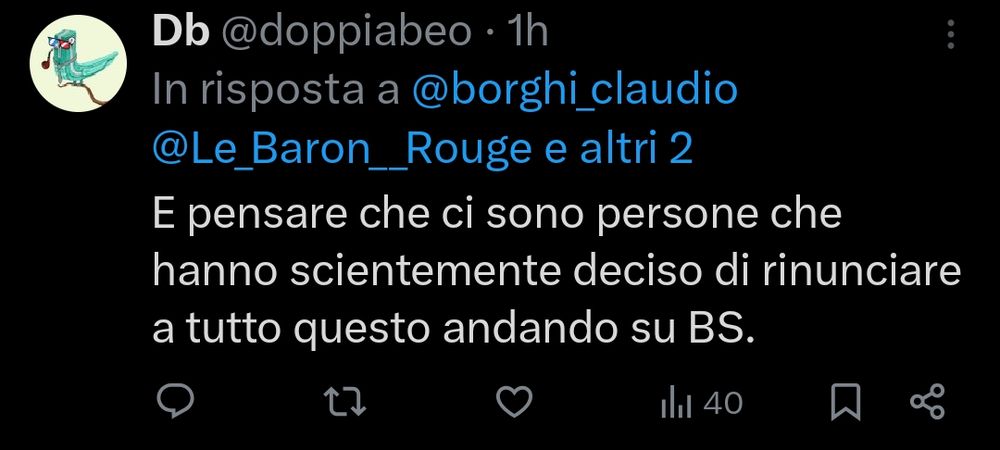The width and height of the screenshot is (1000, 450).
Task: Click the display name Db
Action: point(180,31)
